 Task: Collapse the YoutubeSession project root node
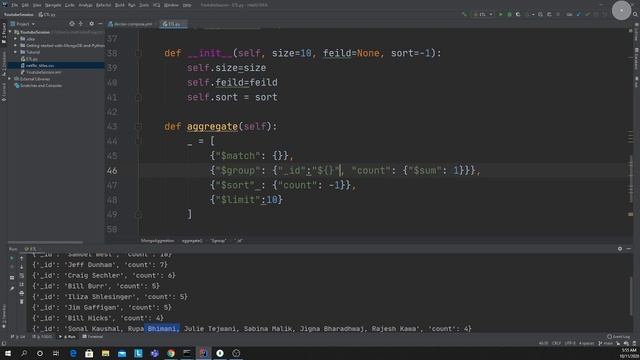point(10,32)
